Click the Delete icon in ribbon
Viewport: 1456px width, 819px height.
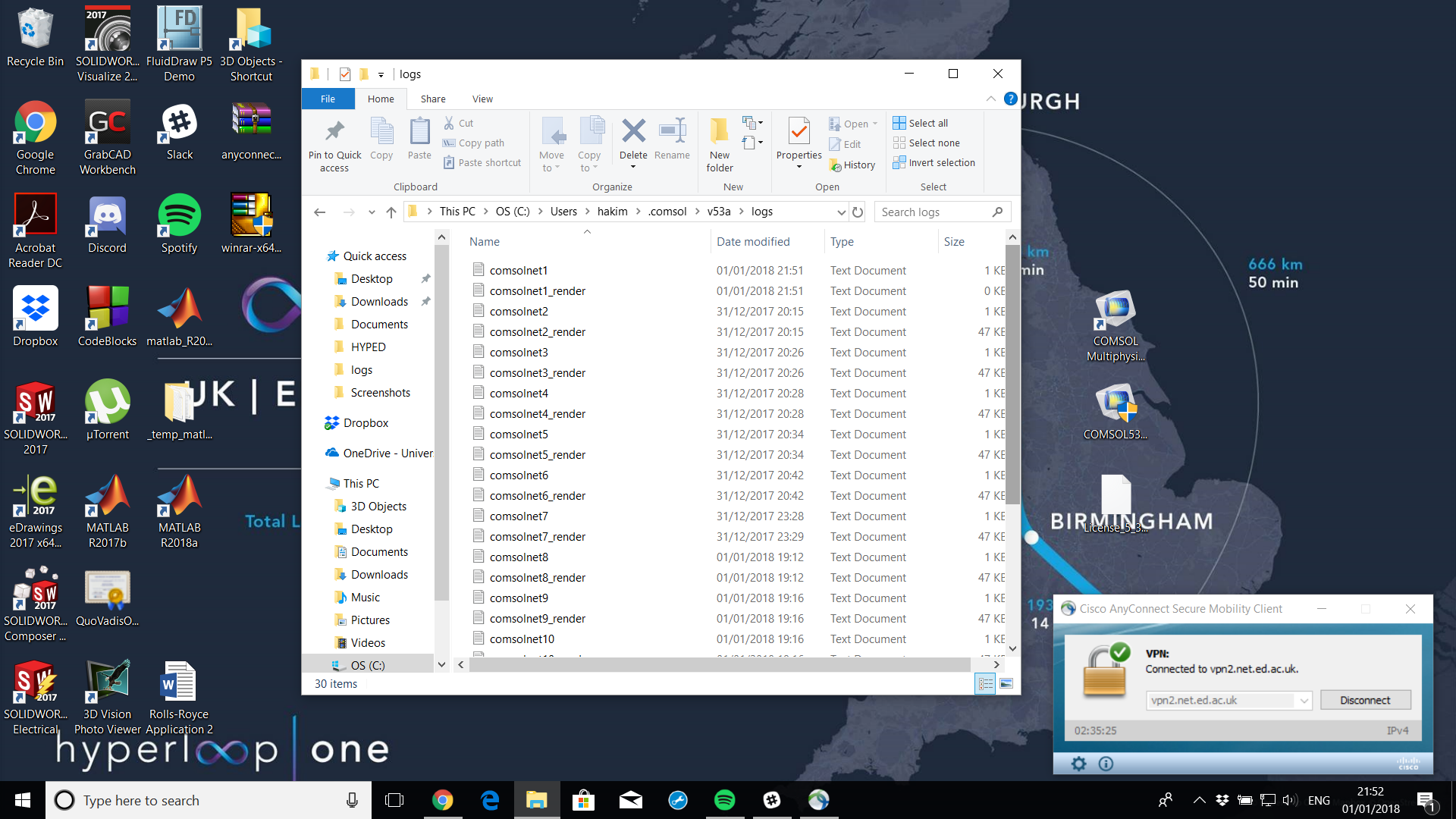pos(633,131)
